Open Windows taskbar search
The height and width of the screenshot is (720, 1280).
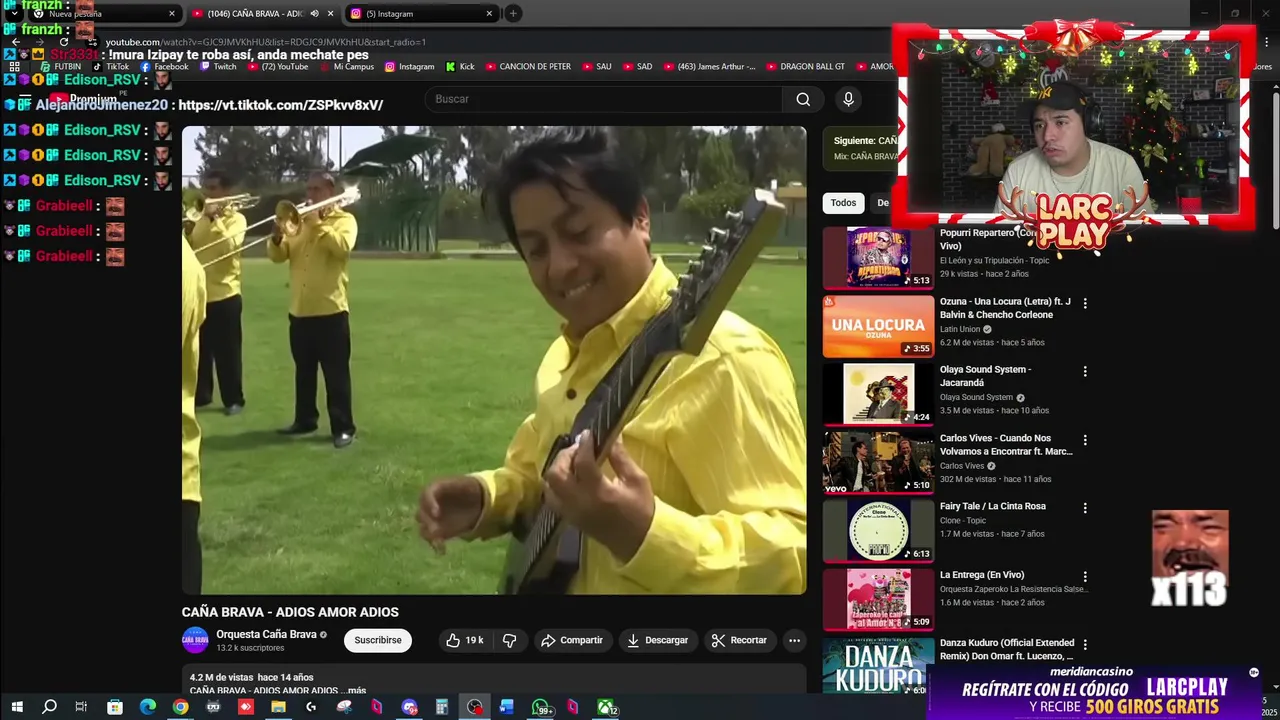coord(49,707)
